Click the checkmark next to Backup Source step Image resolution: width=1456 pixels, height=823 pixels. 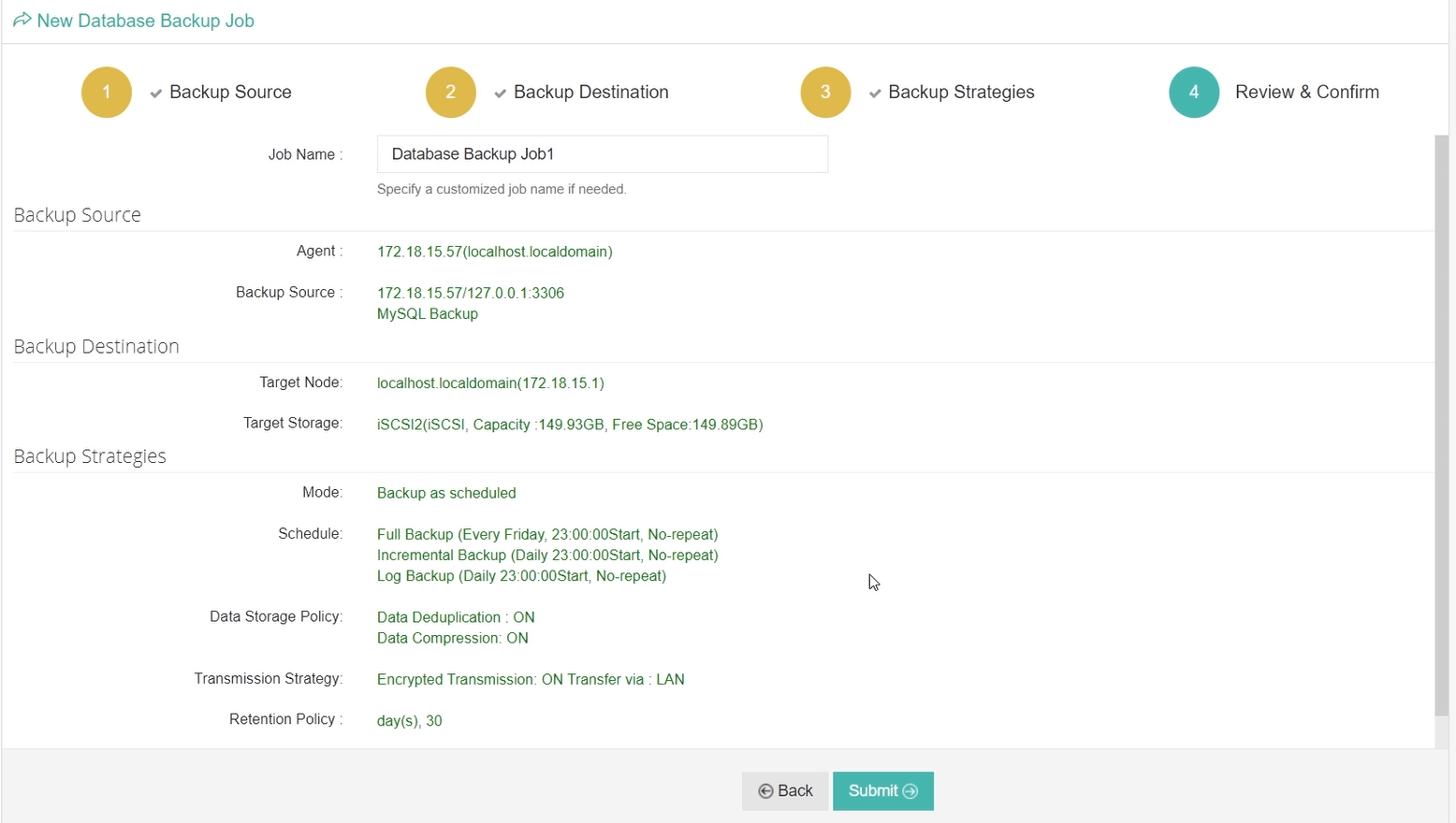pyautogui.click(x=156, y=93)
